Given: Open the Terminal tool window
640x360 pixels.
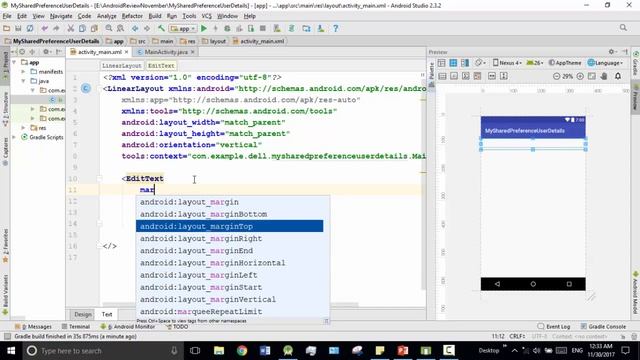Looking at the screenshot, I should pyautogui.click(x=76, y=327).
